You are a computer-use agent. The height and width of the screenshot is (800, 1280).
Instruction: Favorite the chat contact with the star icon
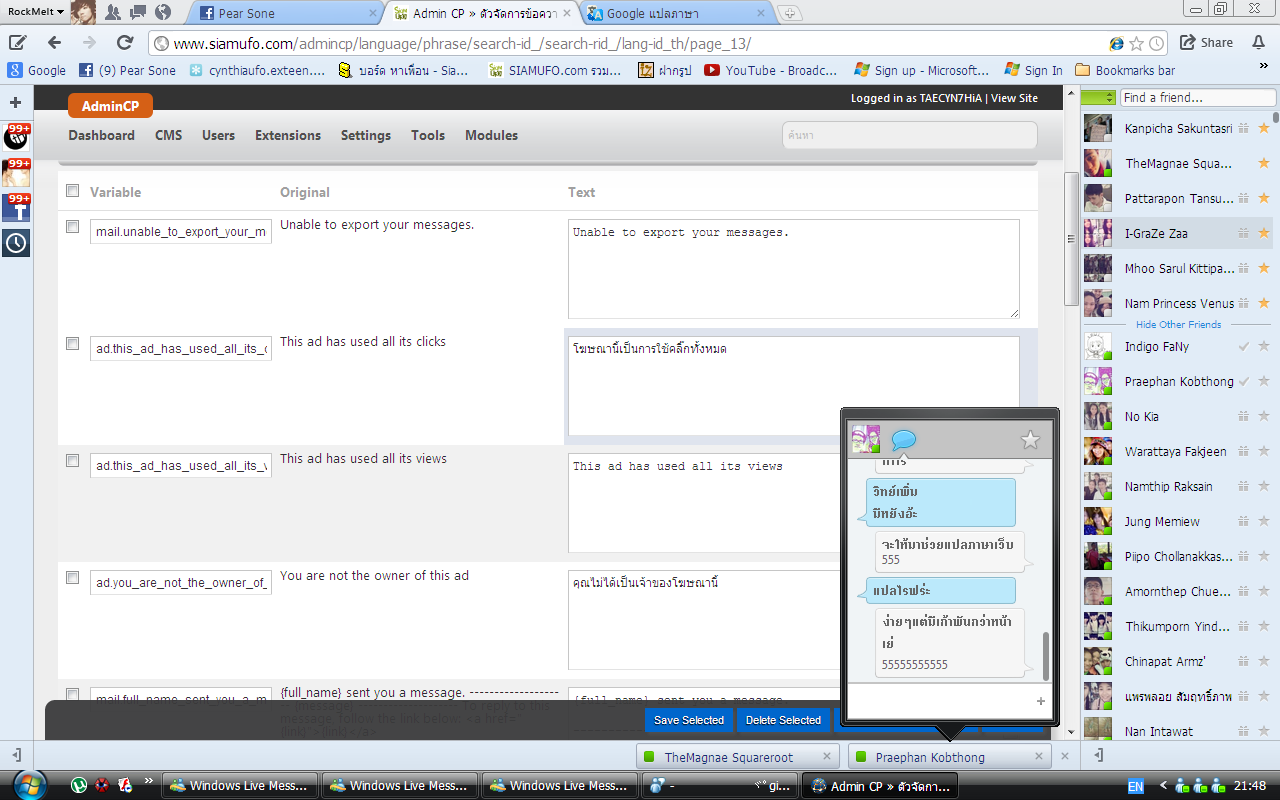[1030, 439]
